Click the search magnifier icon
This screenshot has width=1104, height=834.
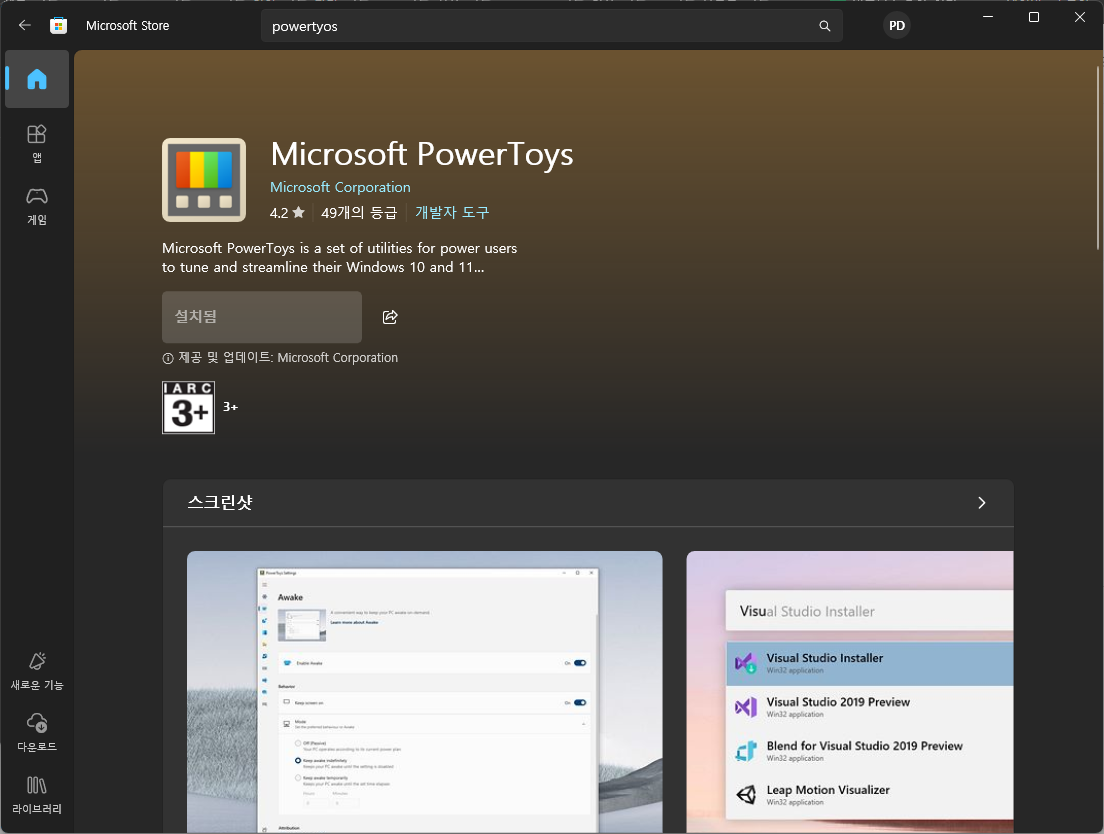point(824,26)
